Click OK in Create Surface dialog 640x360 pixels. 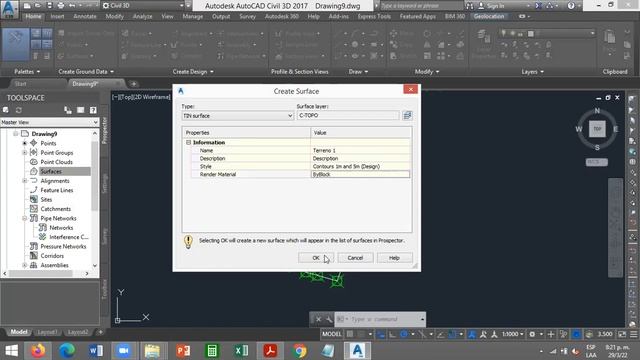(x=316, y=258)
